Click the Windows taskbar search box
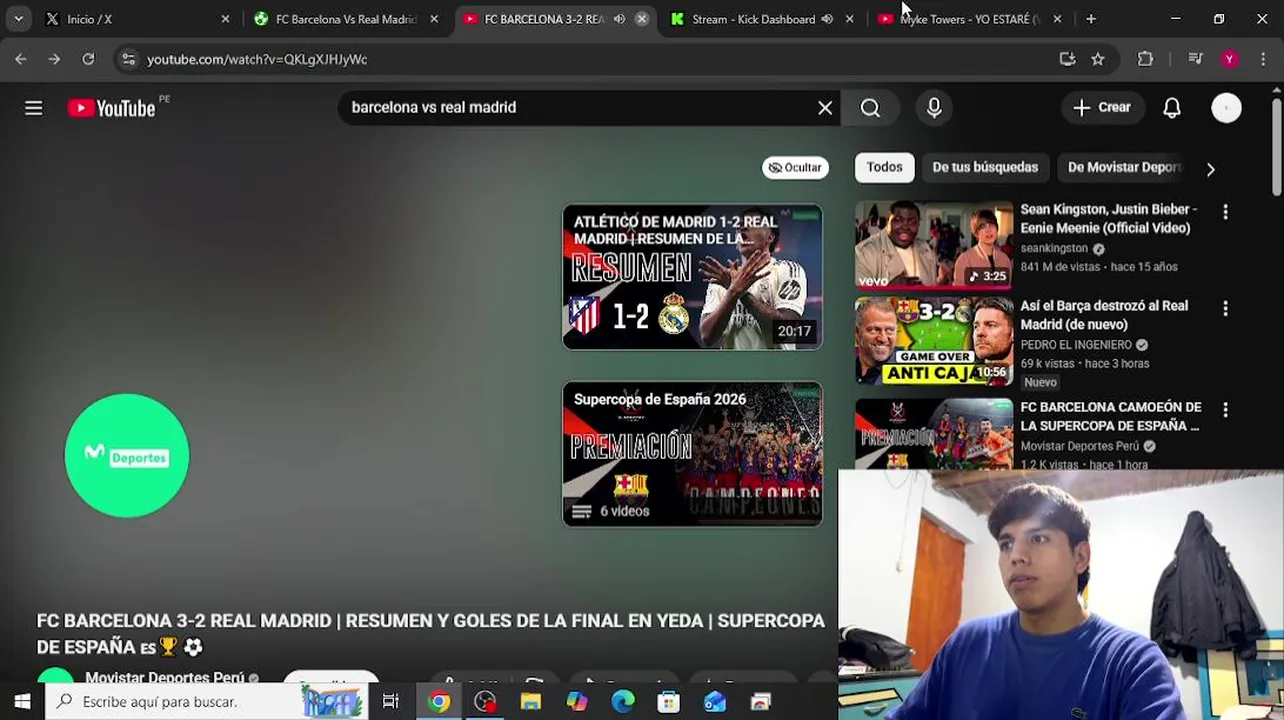This screenshot has width=1284, height=720. pos(206,702)
